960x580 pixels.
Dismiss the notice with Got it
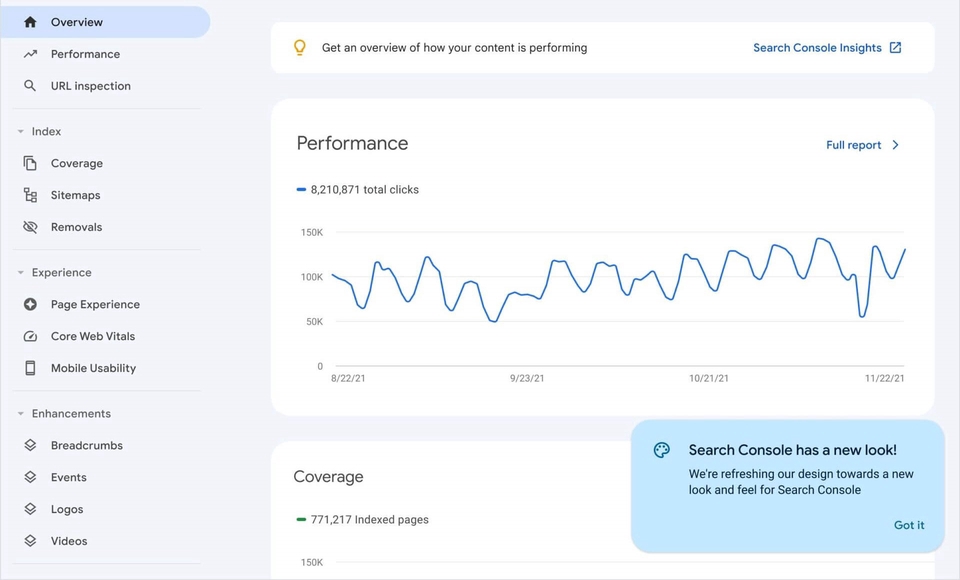point(909,525)
